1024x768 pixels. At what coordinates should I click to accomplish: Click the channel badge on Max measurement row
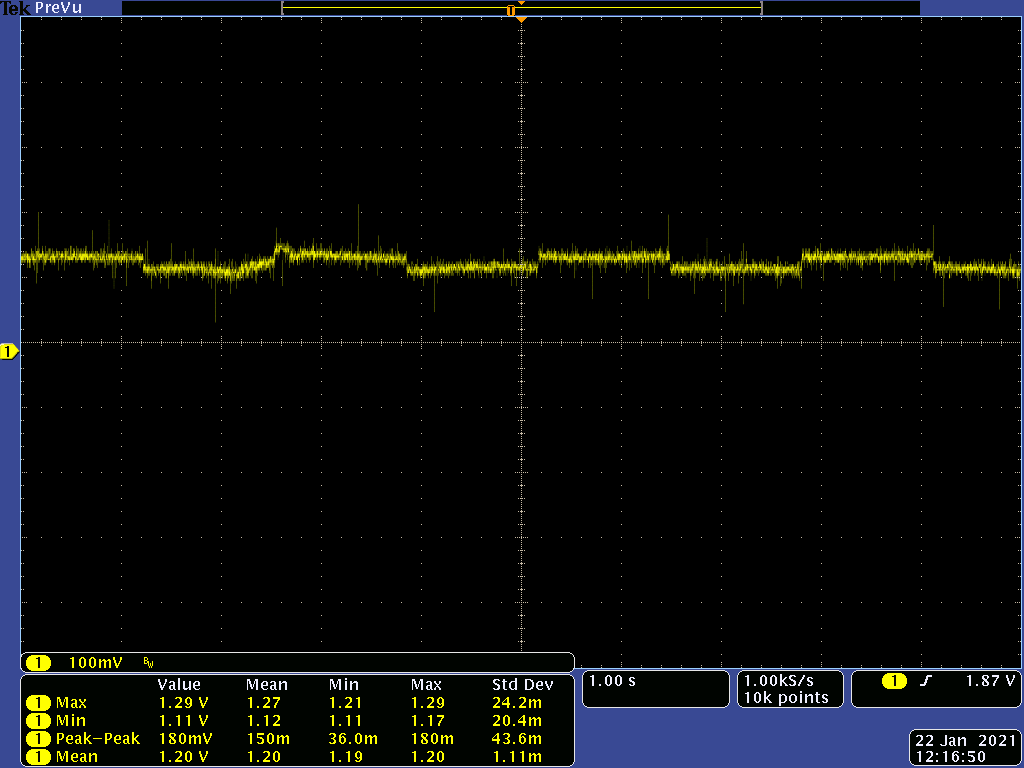point(39,703)
